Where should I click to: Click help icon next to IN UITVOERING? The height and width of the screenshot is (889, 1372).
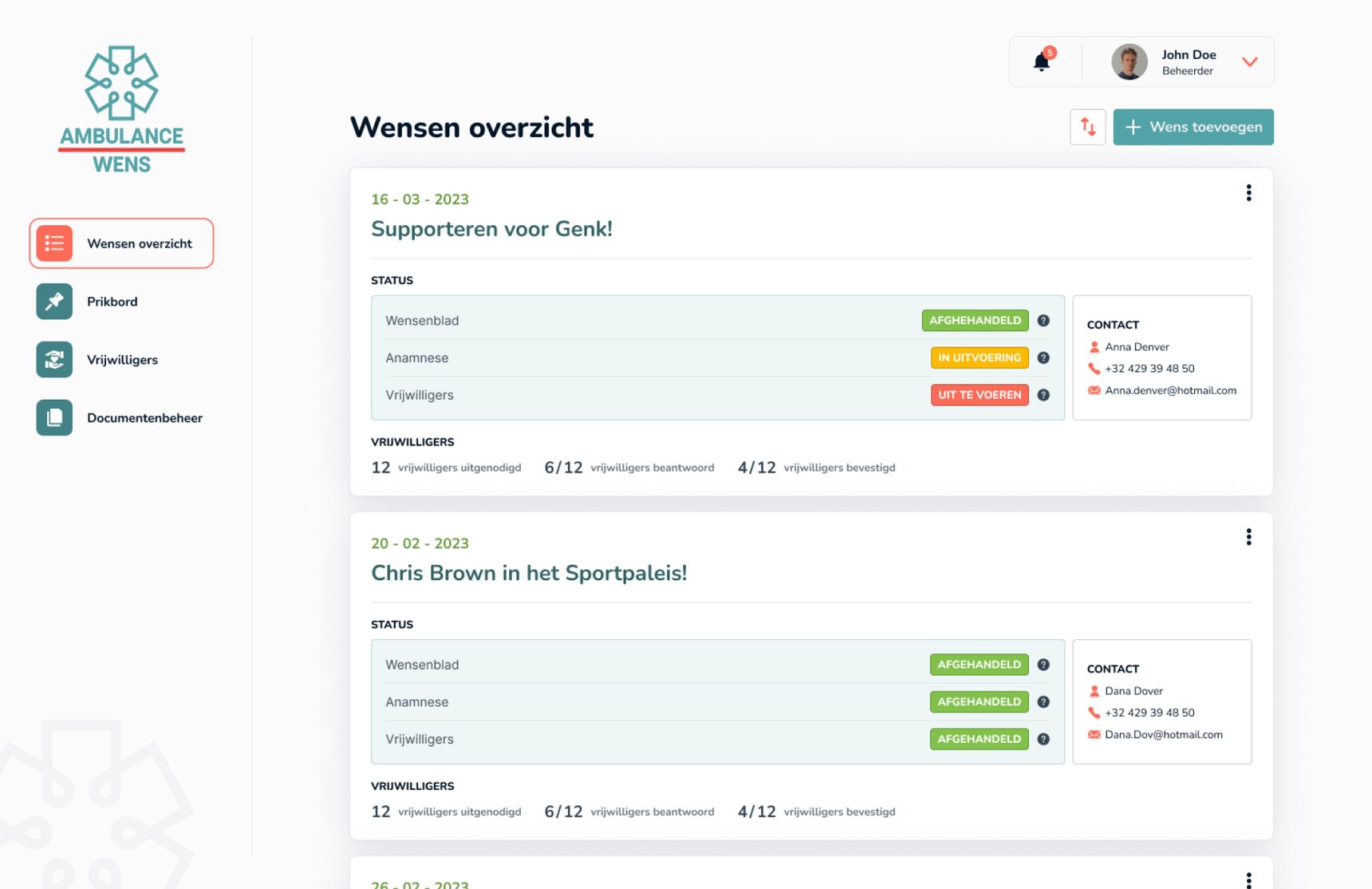point(1043,358)
